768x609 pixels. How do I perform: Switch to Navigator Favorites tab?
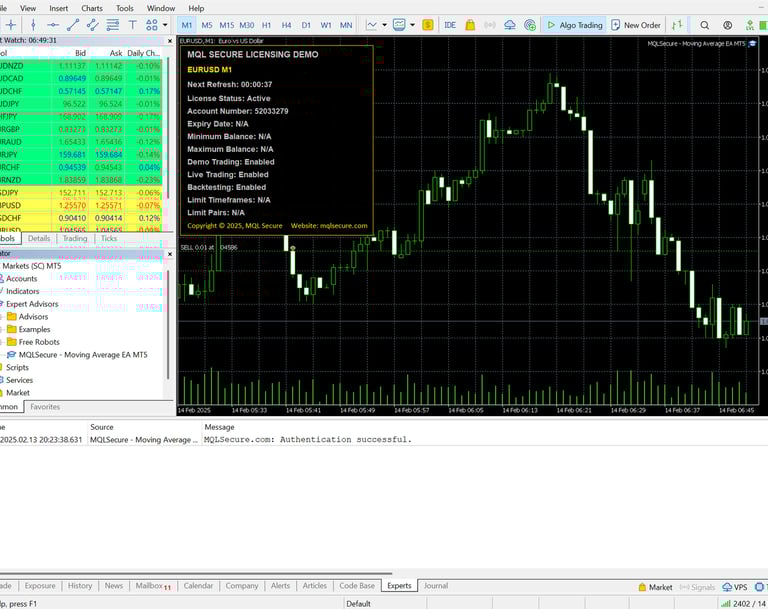45,407
